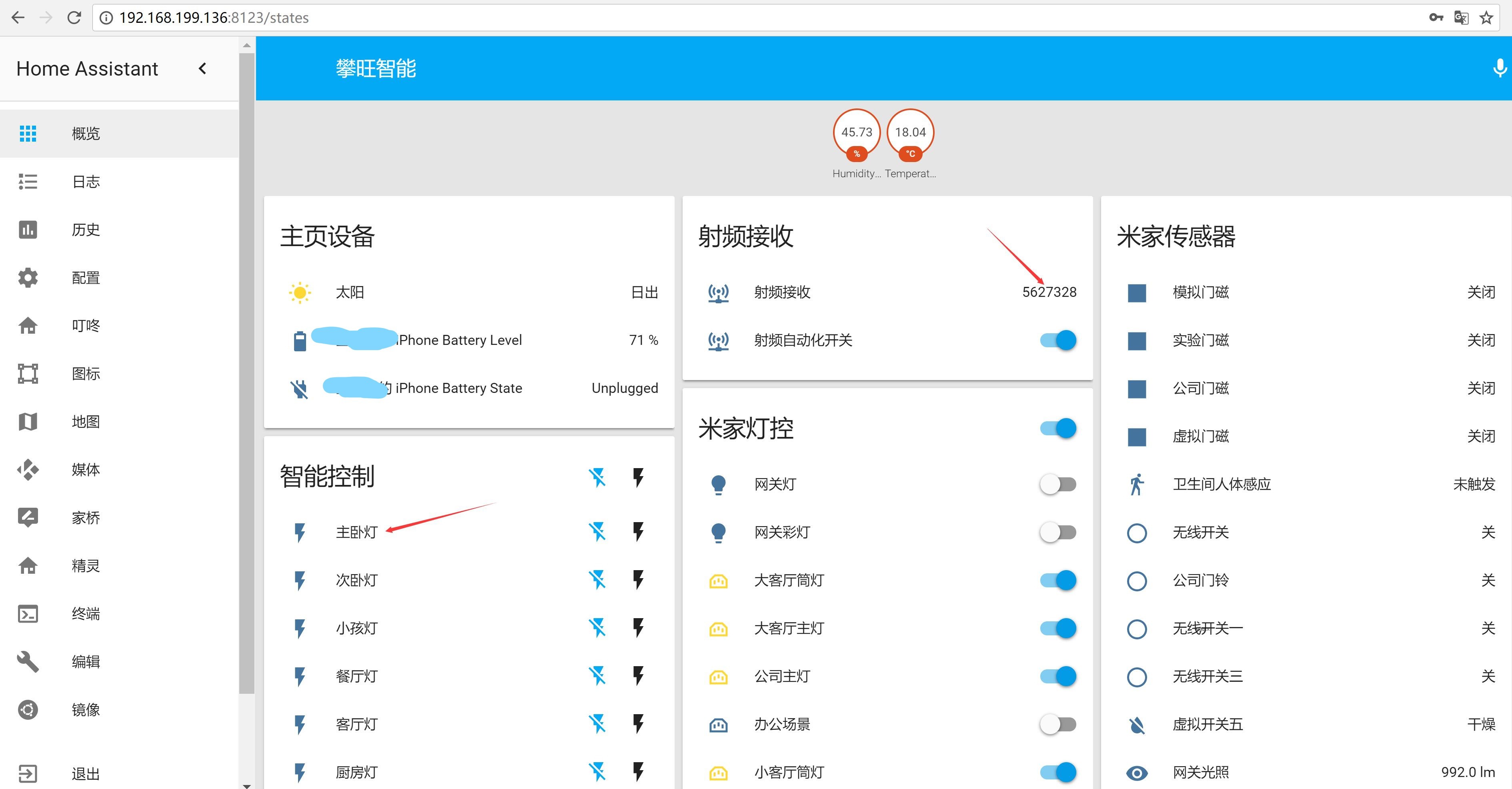Open the browser translate icon

(1461, 18)
